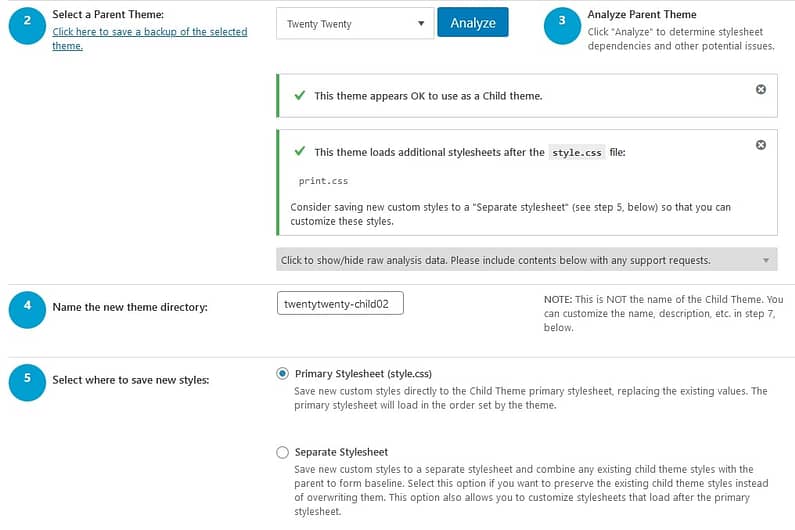Expand the raw analysis data section
This screenshot has width=795, height=530.
tap(526, 260)
